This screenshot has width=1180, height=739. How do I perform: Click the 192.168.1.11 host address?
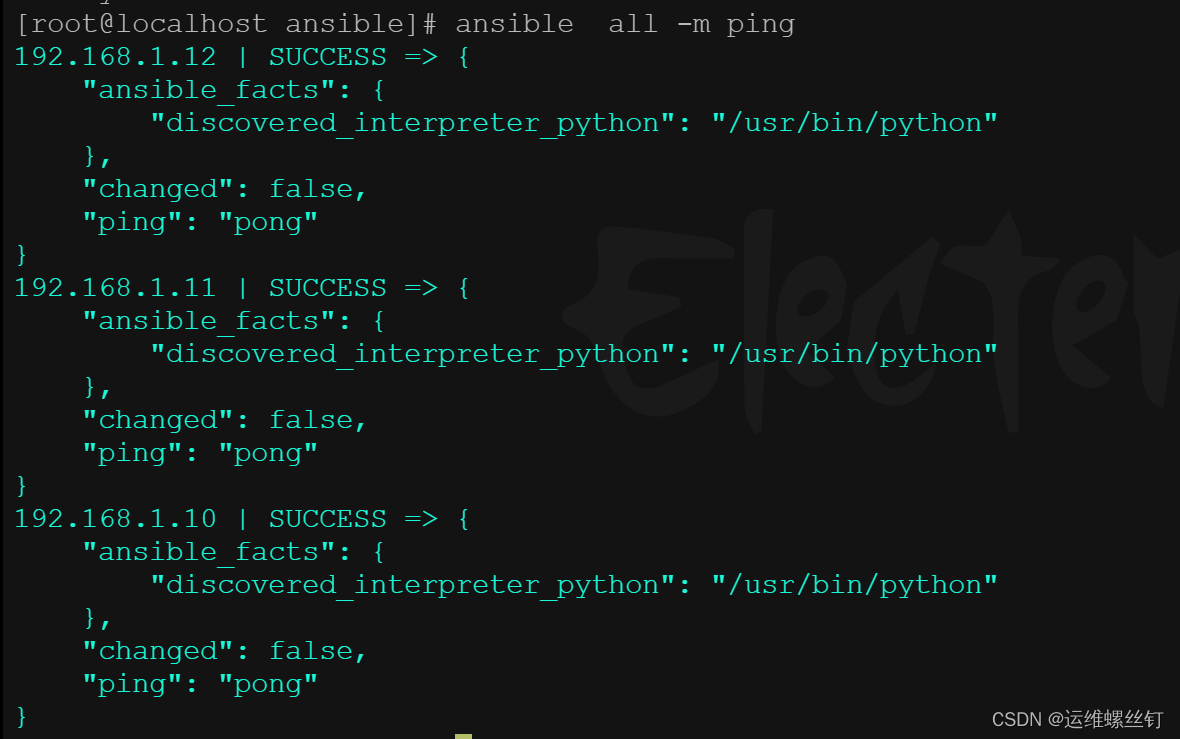click(x=115, y=288)
